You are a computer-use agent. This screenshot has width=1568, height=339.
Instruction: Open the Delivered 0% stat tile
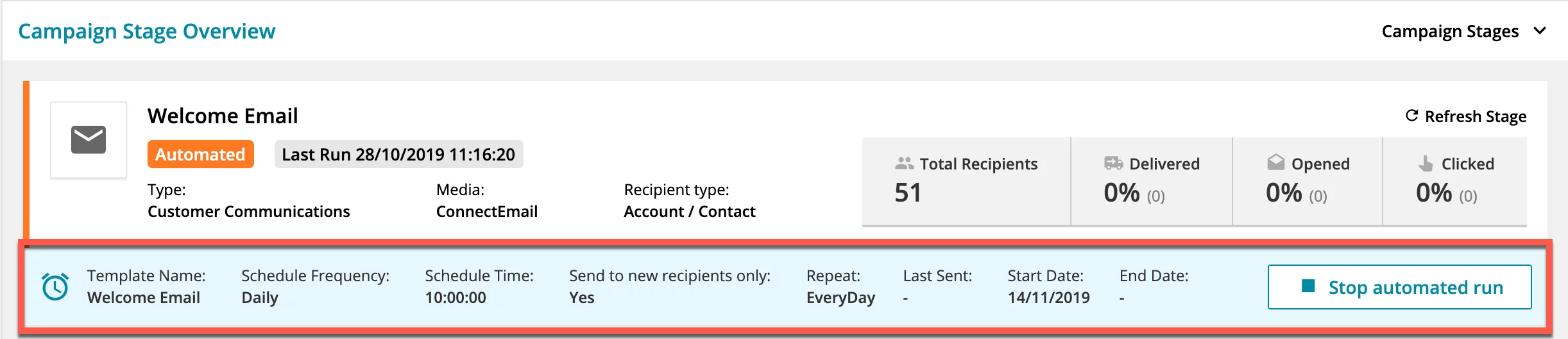pos(1152,181)
